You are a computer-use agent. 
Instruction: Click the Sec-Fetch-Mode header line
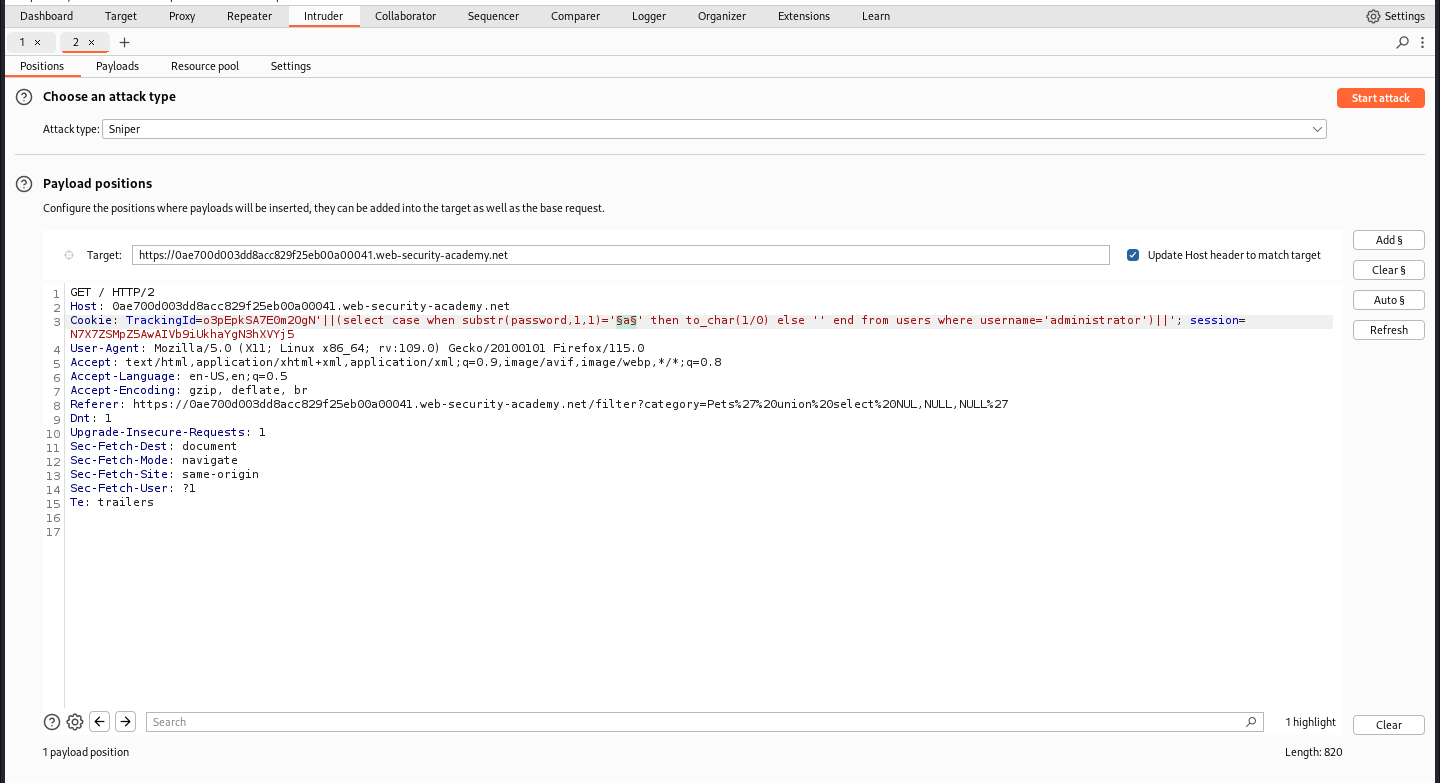[154, 460]
